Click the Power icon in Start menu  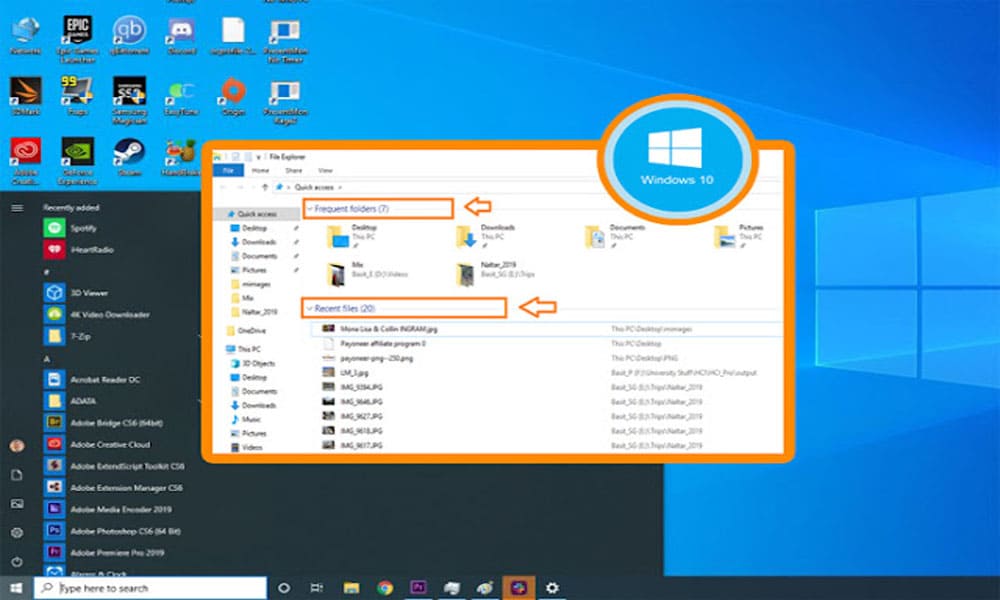click(17, 562)
